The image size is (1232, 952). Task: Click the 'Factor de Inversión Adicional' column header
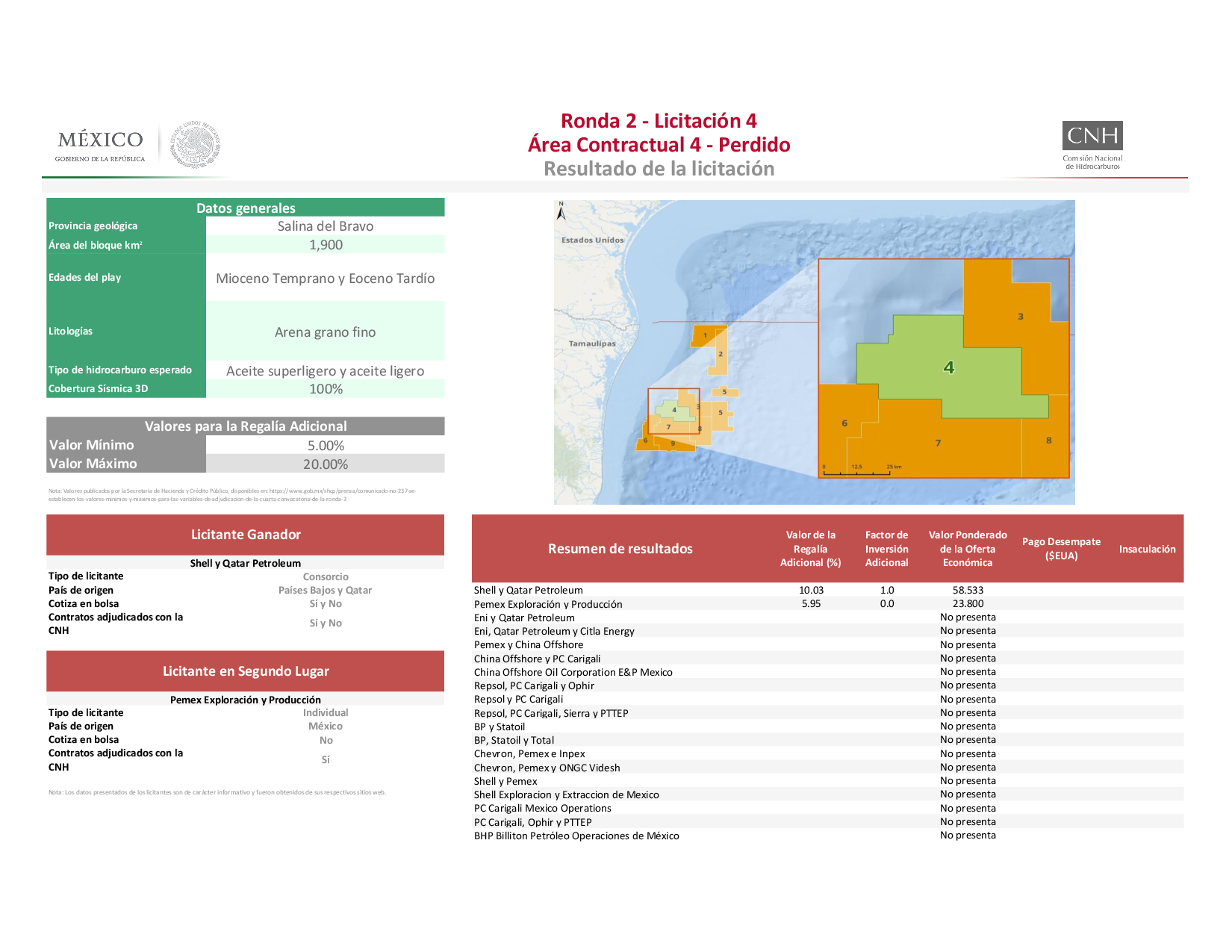pyautogui.click(x=887, y=549)
